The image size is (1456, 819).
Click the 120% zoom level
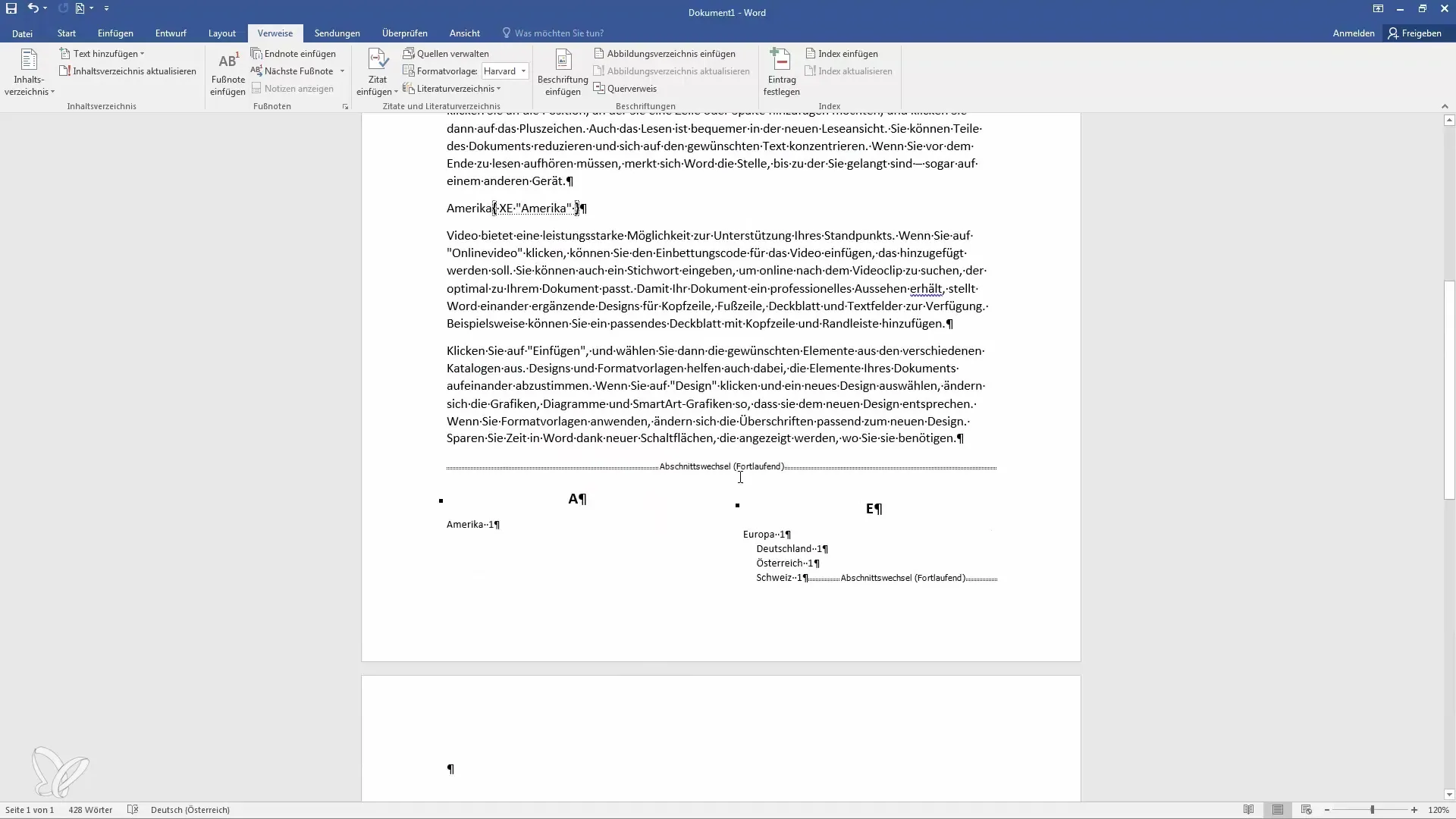[x=1439, y=810]
